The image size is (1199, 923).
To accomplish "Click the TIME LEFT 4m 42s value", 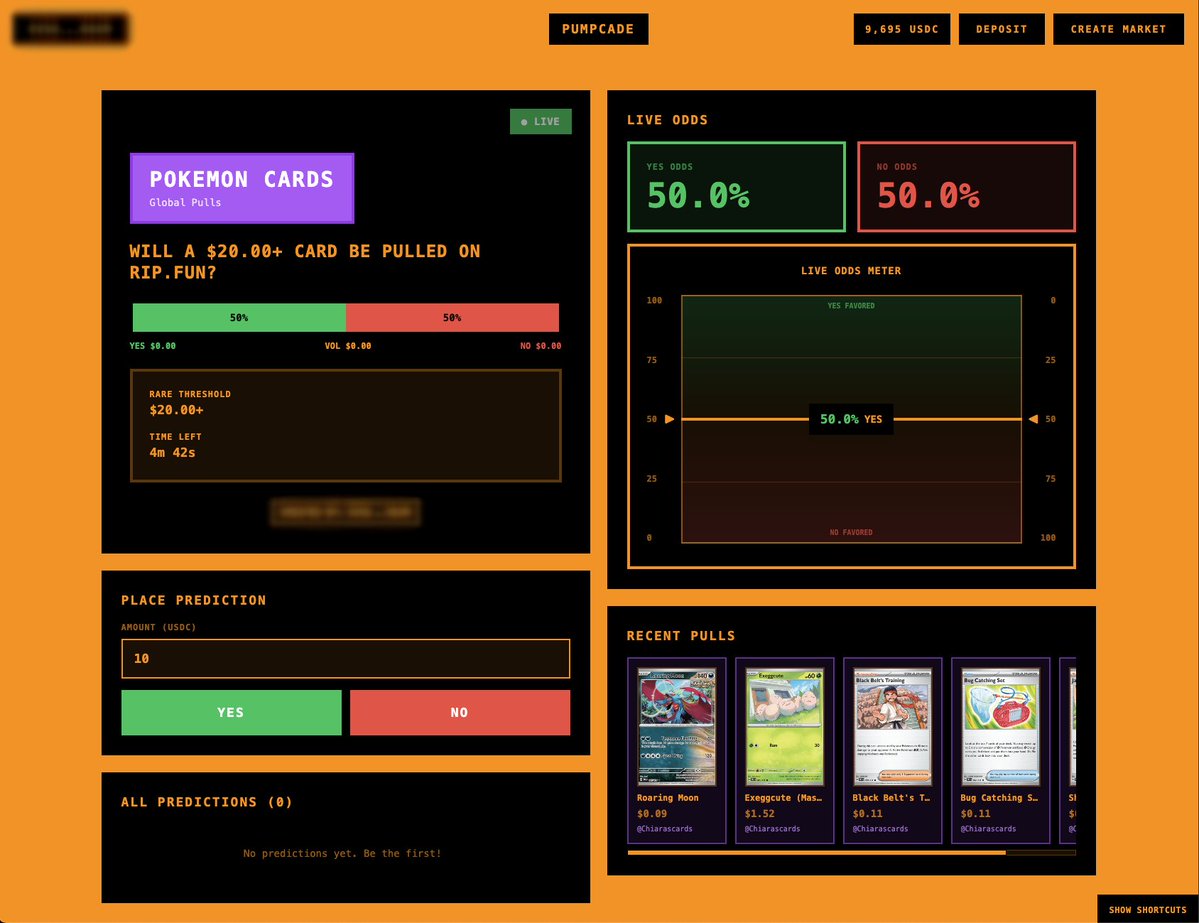I will click(x=172, y=453).
